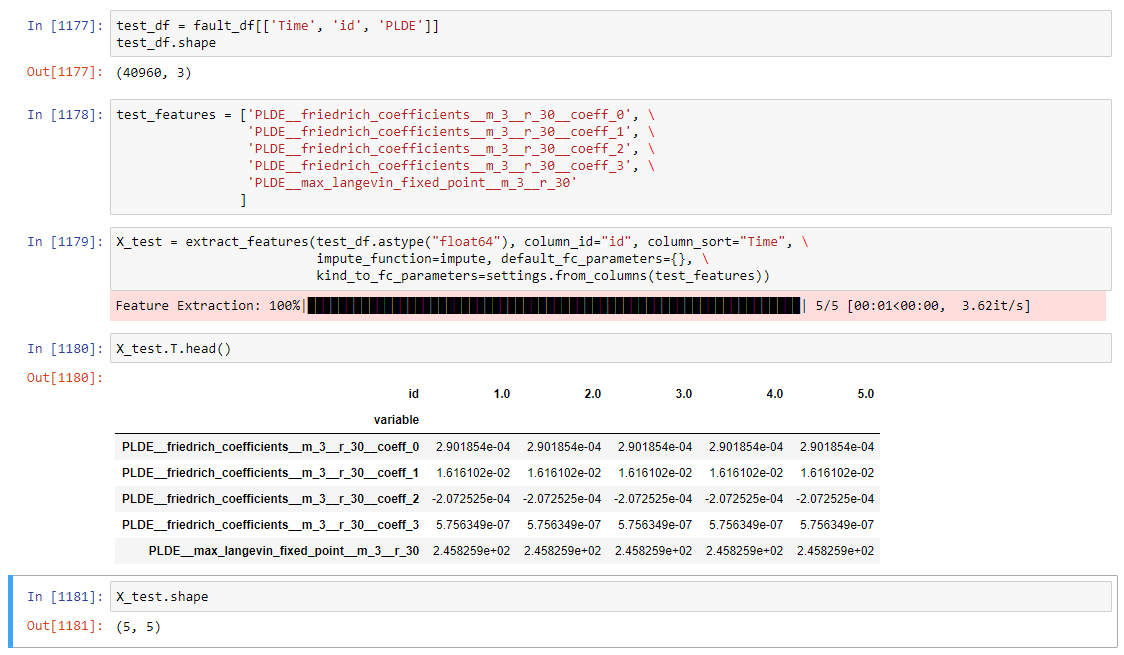Click the In [1177] cell prompt
This screenshot has width=1124, height=655.
(x=62, y=25)
